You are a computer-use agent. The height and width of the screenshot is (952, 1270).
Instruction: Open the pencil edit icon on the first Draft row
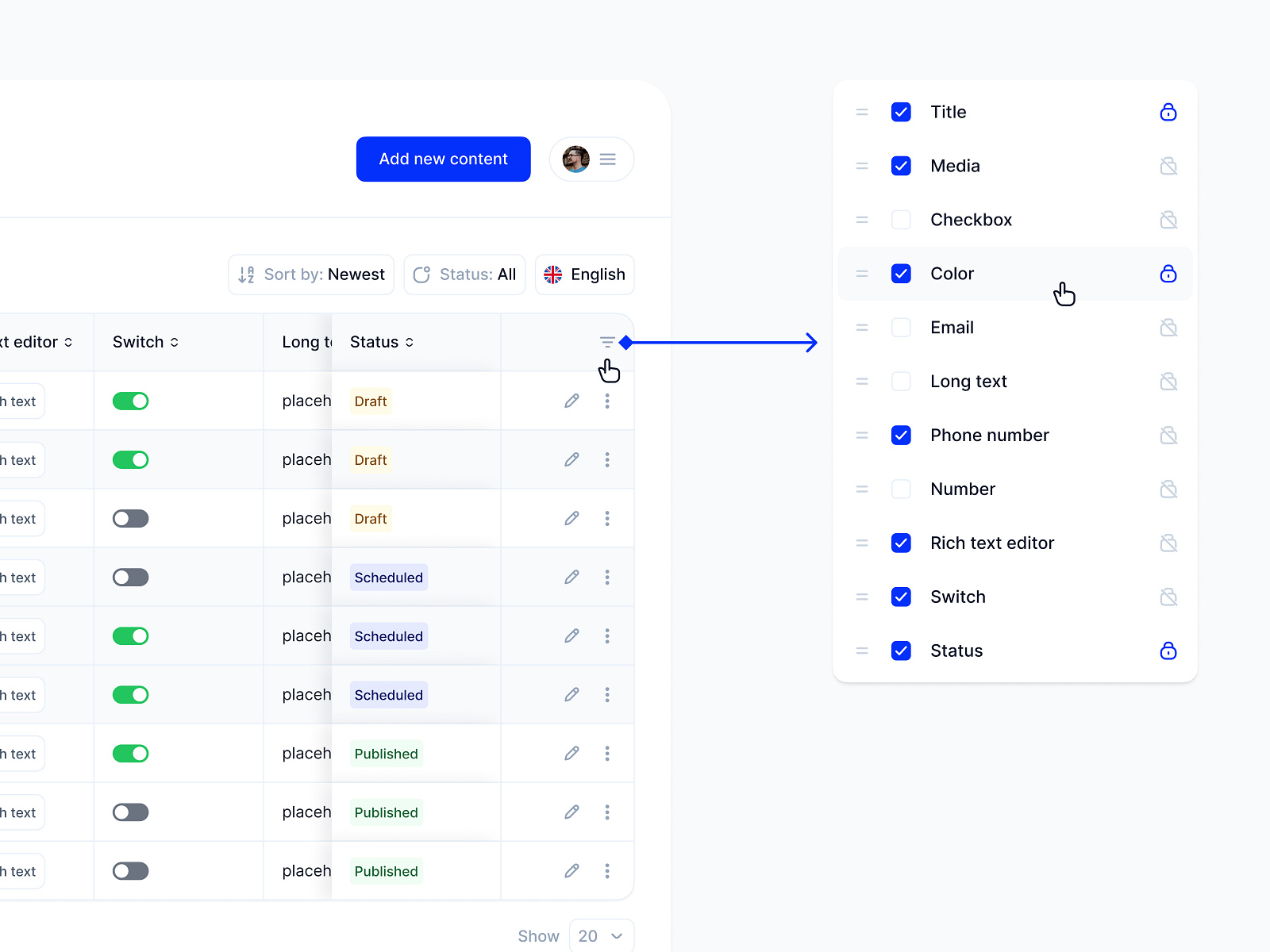[x=571, y=401]
